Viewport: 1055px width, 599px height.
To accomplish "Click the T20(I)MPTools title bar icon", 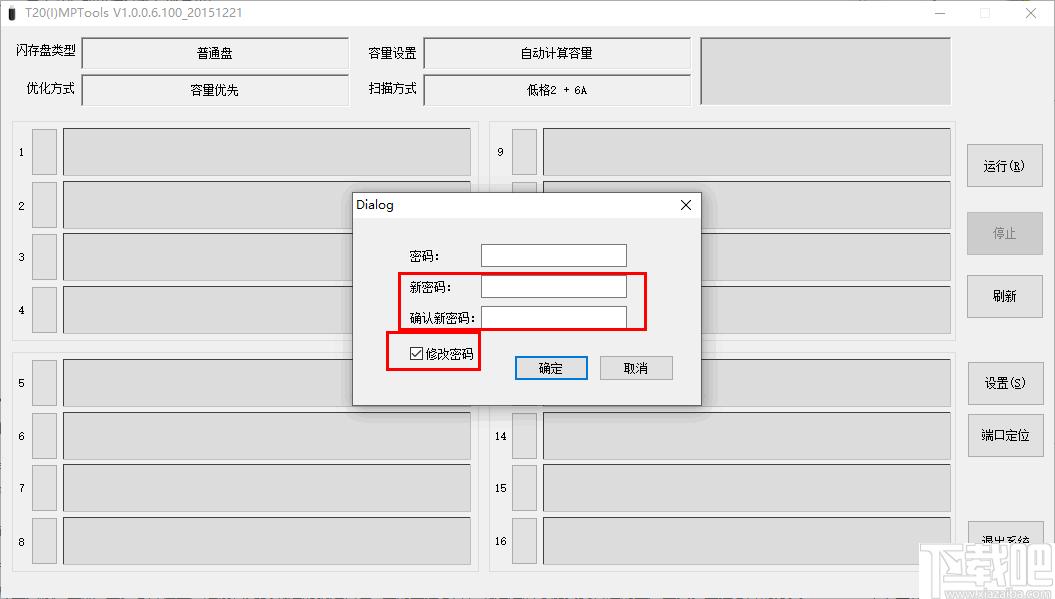I will pyautogui.click(x=11, y=13).
